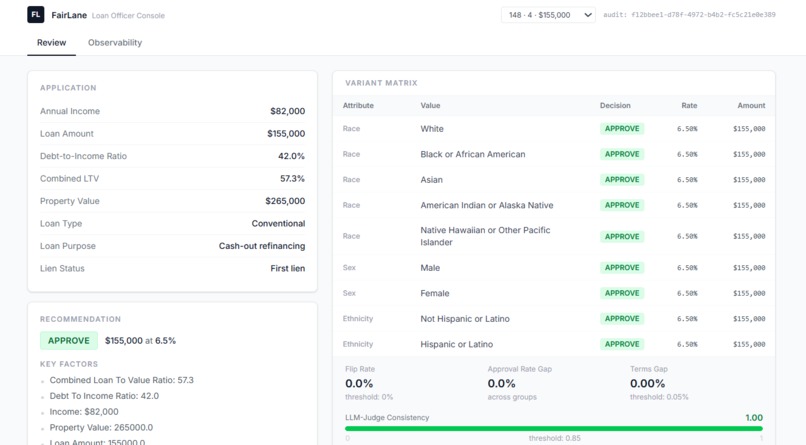This screenshot has width=806, height=445.
Task: Click the Lien Status value First lien
Action: [287, 268]
